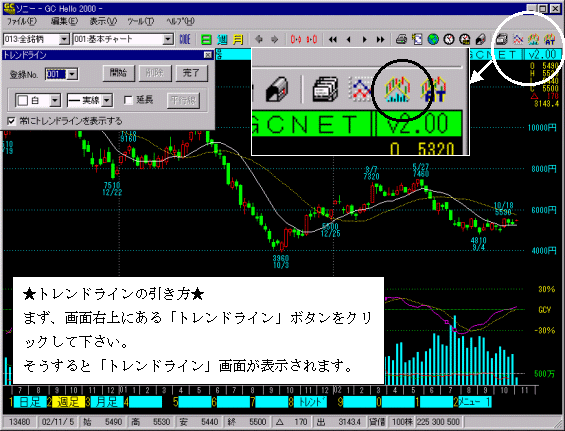
Task: Click the 完了 button
Action: (x=192, y=73)
